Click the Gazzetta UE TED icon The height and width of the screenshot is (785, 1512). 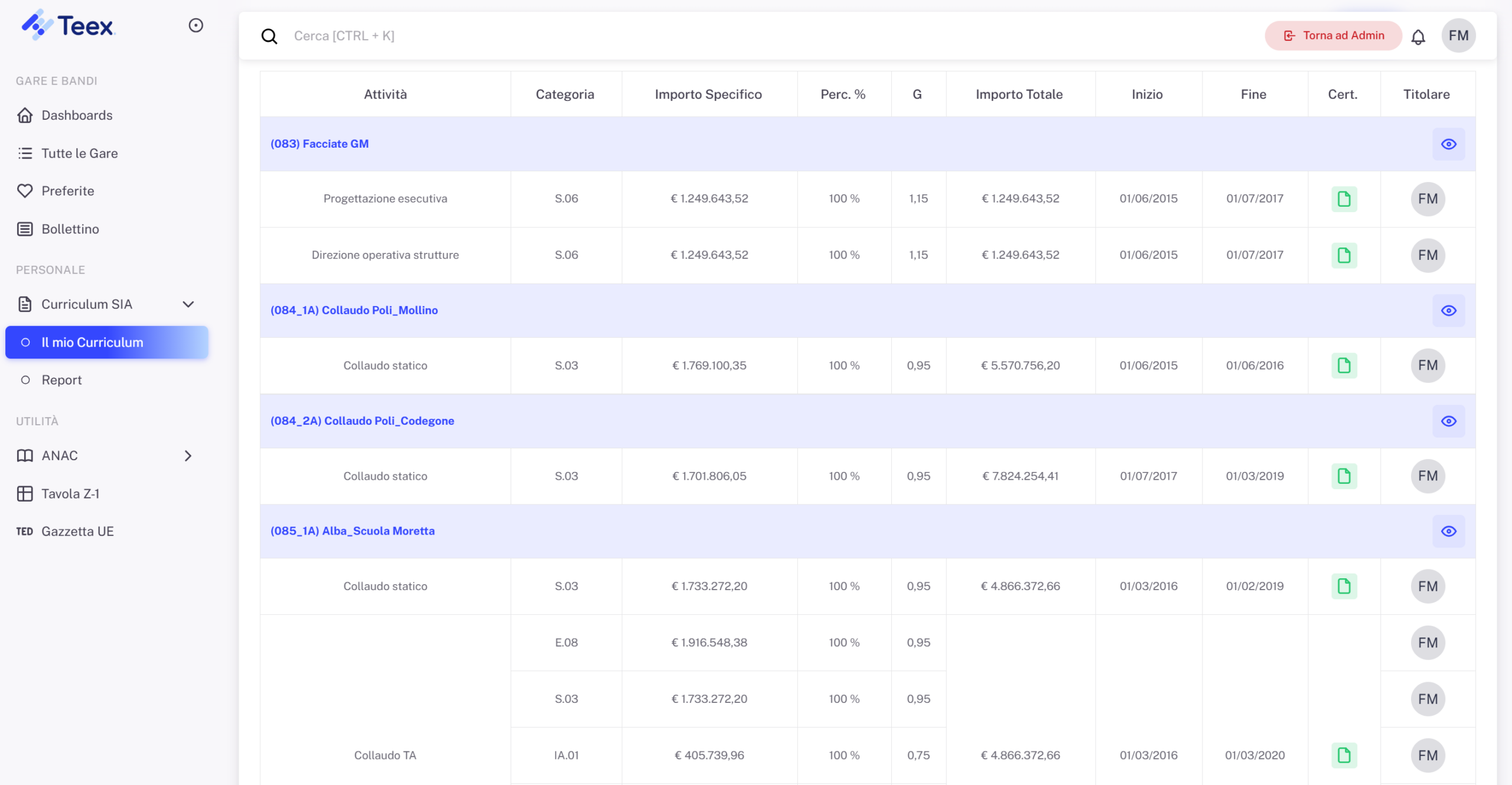coord(24,532)
